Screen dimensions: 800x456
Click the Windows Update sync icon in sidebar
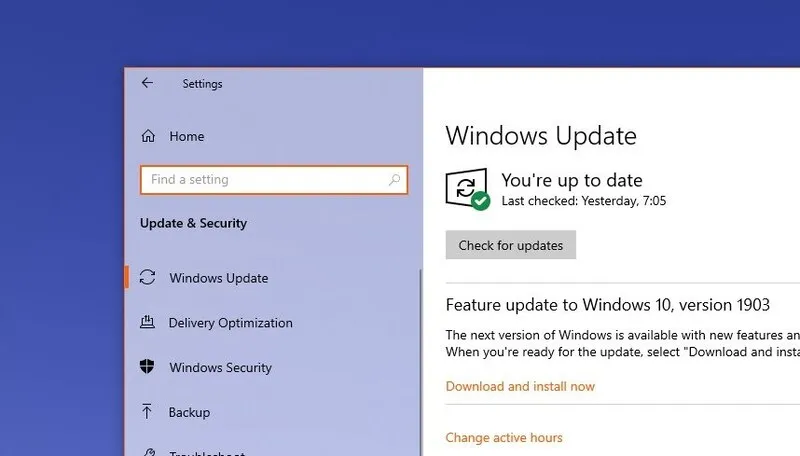pos(148,278)
